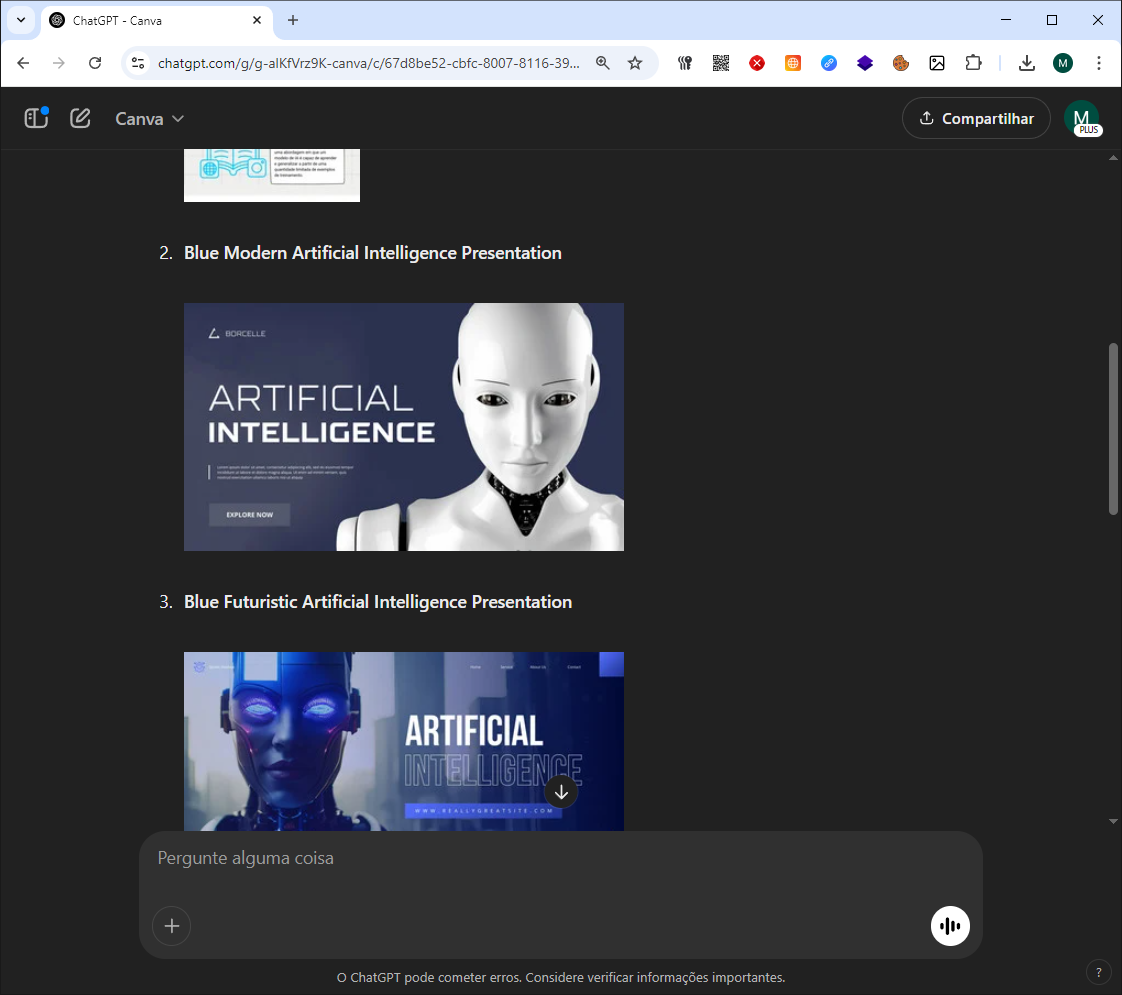Viewport: 1122px width, 995px height.
Task: Select the ChatGPT - Canva tab
Action: (x=157, y=21)
